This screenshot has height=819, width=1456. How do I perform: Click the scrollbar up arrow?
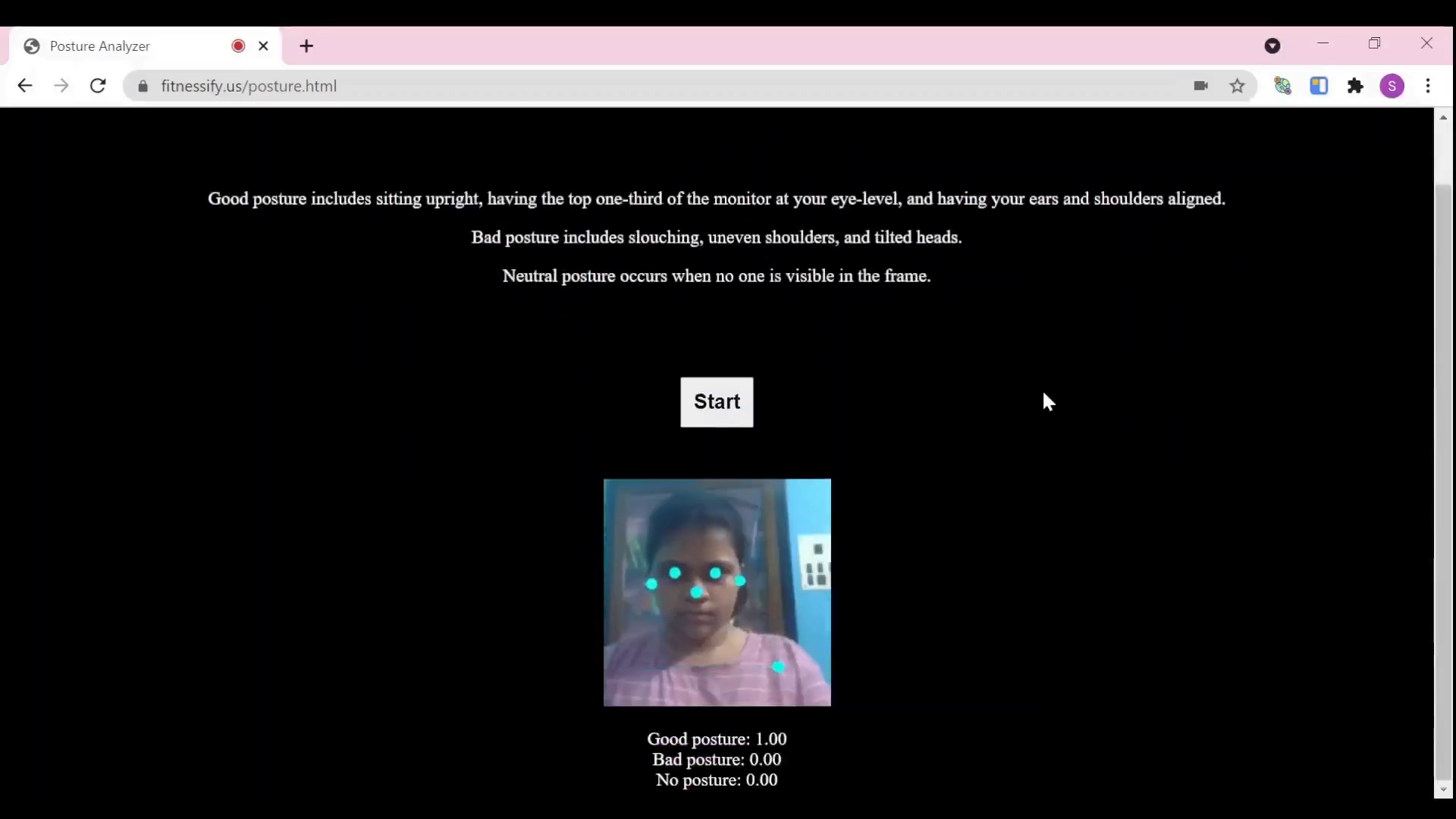1443,118
